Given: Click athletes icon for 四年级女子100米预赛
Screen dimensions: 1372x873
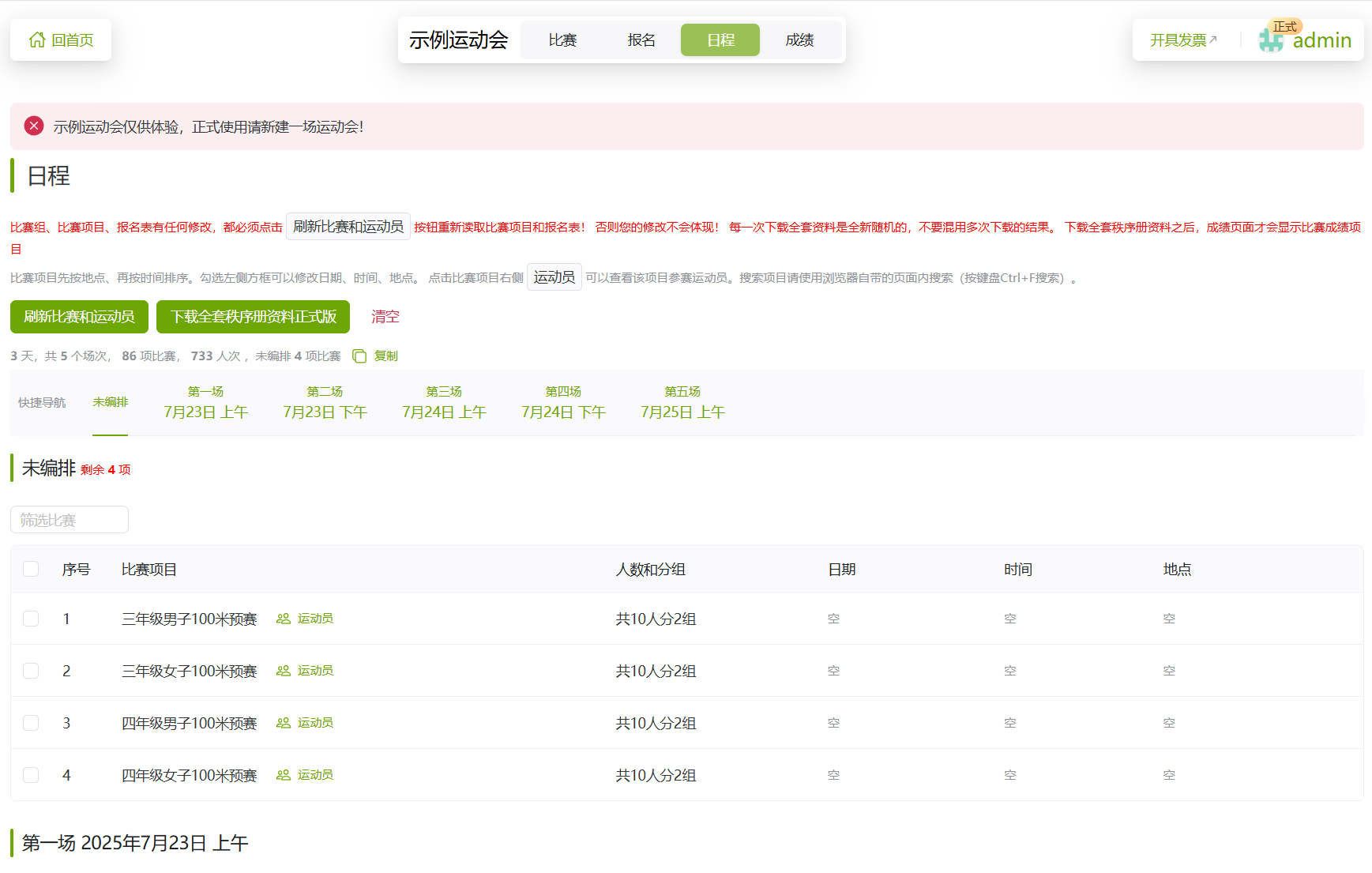Looking at the screenshot, I should pos(284,775).
